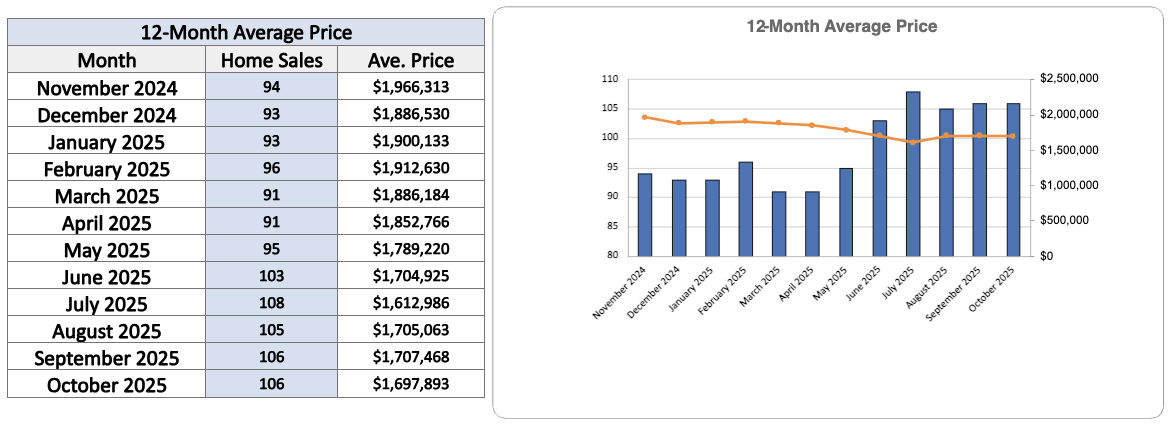Select the $2,500,000 right axis label
Image resolution: width=1172 pixels, height=429 pixels.
click(x=1070, y=79)
